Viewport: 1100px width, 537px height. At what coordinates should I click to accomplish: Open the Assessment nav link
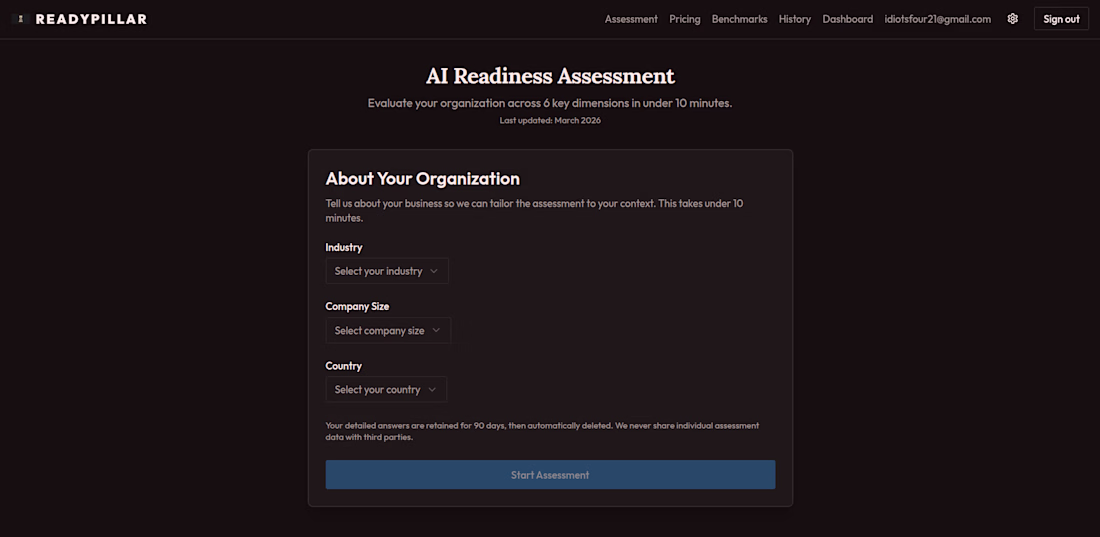[631, 19]
